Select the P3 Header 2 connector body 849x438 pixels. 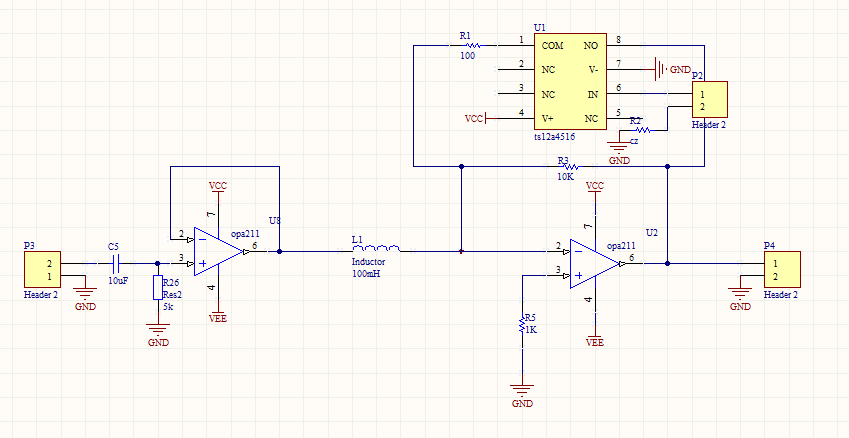pyautogui.click(x=42, y=269)
